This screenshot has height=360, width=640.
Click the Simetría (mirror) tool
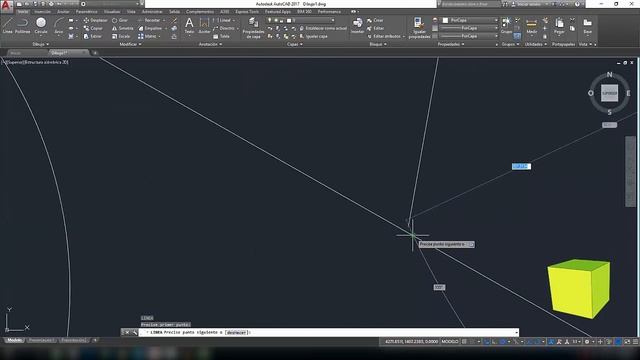(123, 28)
